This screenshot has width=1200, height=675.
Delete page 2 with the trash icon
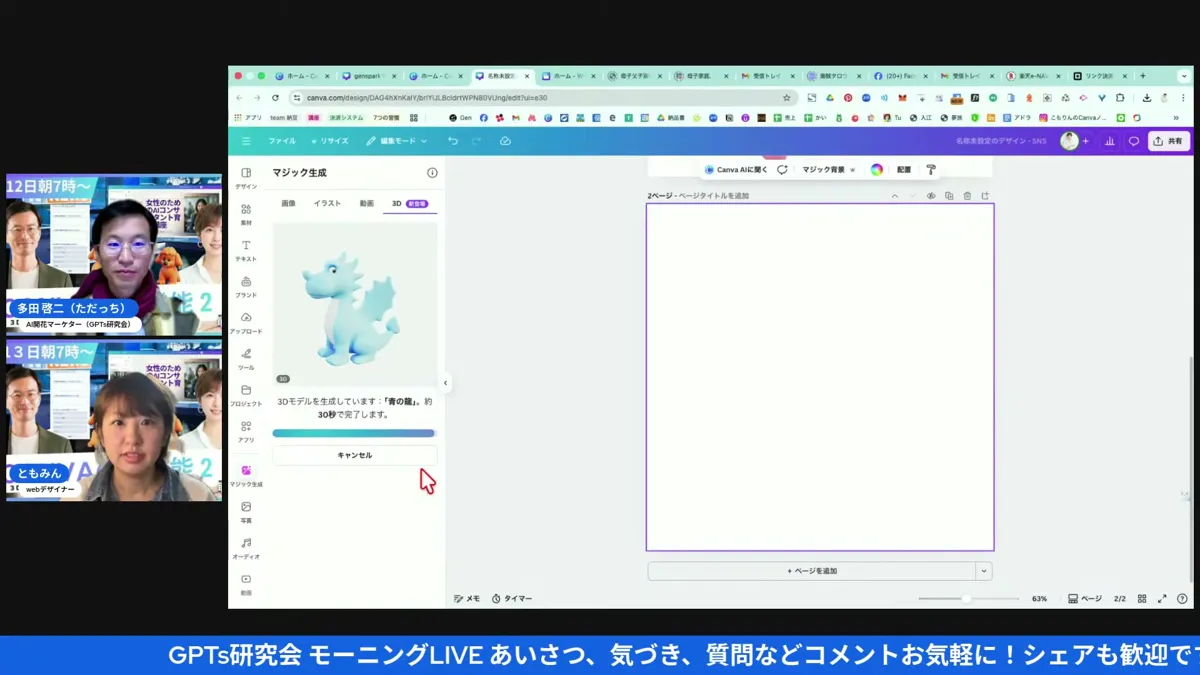(x=967, y=196)
